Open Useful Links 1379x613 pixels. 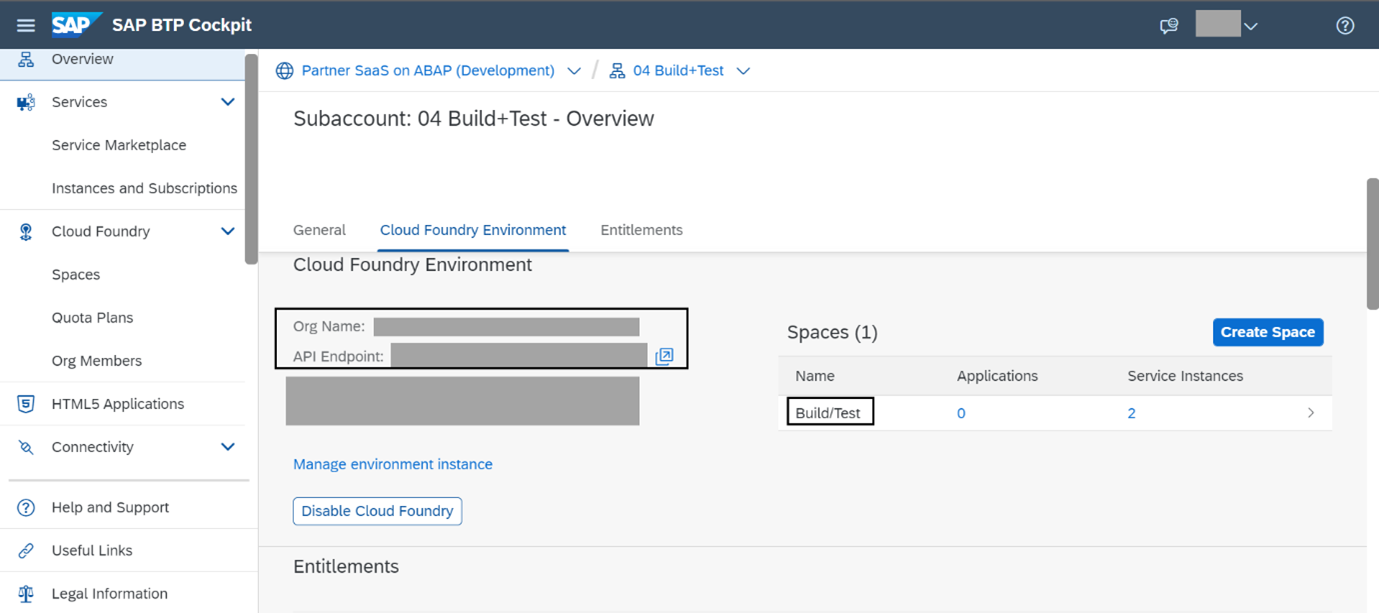tap(92, 551)
